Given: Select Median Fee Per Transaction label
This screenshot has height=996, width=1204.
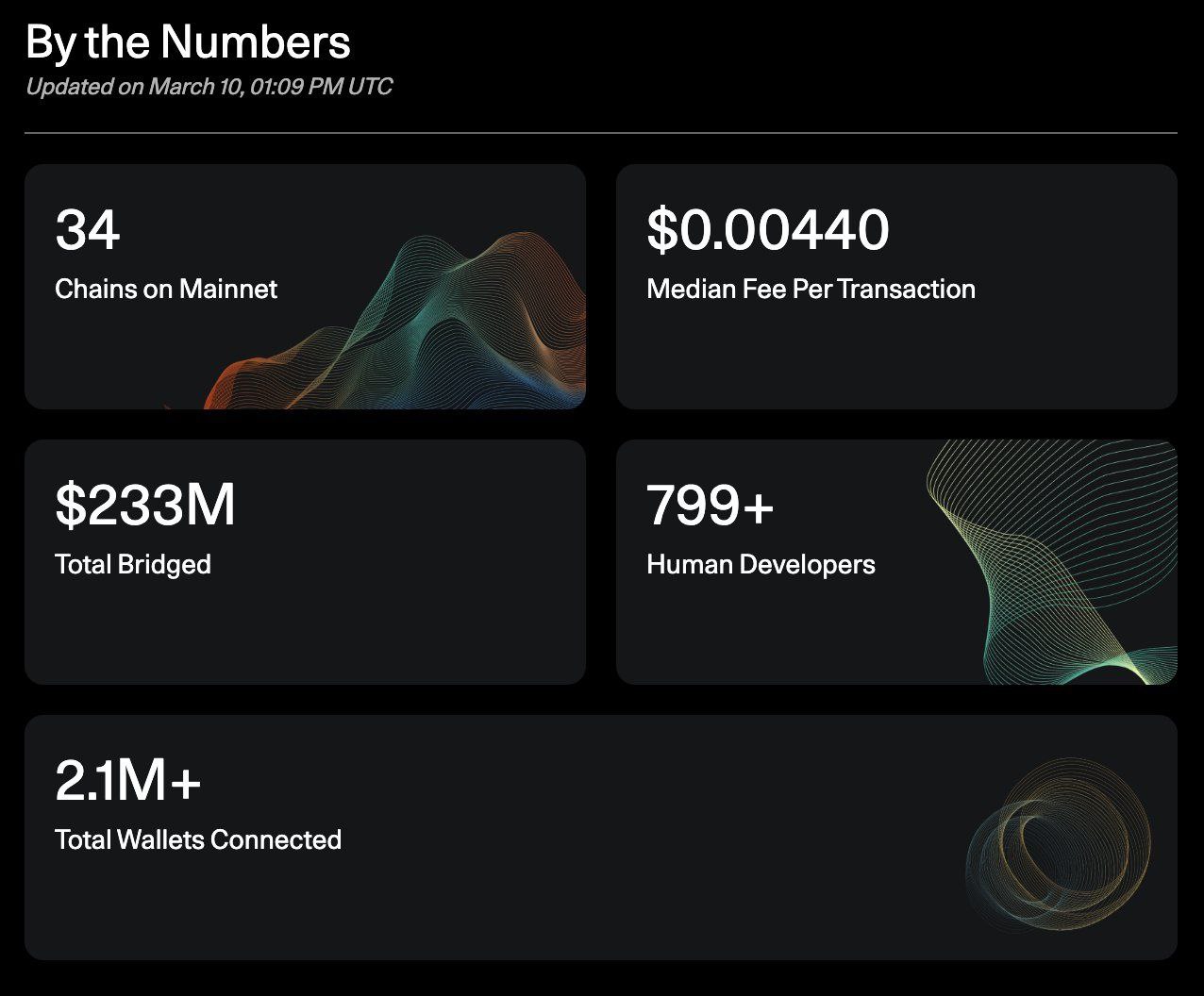Looking at the screenshot, I should 811,289.
